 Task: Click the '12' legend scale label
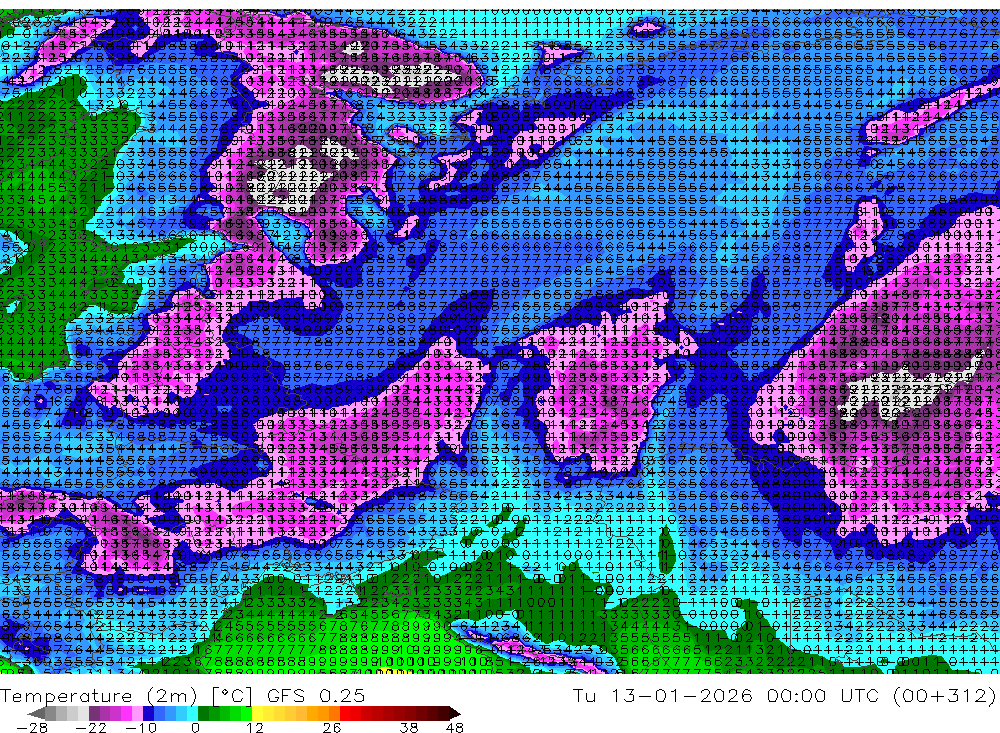(255, 728)
